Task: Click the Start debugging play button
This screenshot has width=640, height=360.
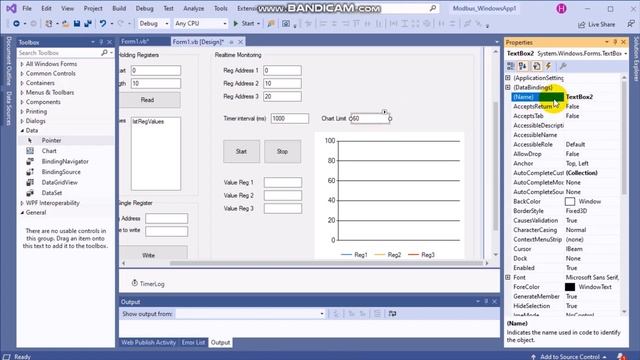Action: [236, 24]
